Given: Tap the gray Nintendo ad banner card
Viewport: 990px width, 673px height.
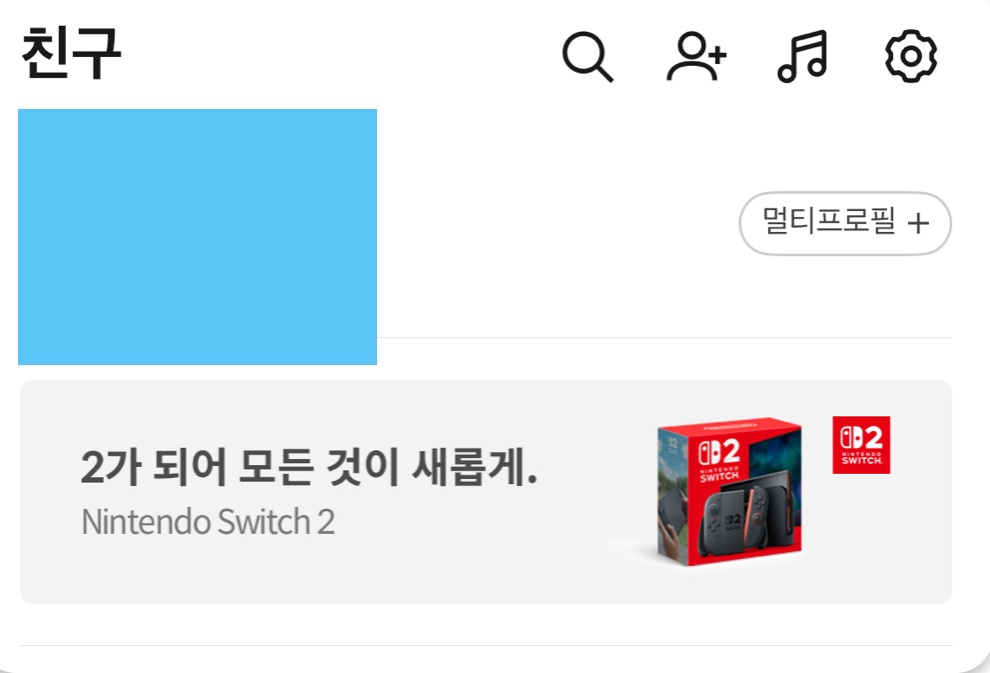Looking at the screenshot, I should click(x=486, y=492).
